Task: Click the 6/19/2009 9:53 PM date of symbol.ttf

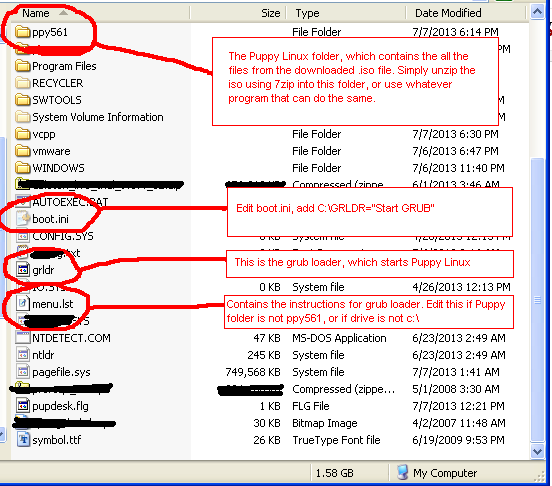Action: coord(458,440)
